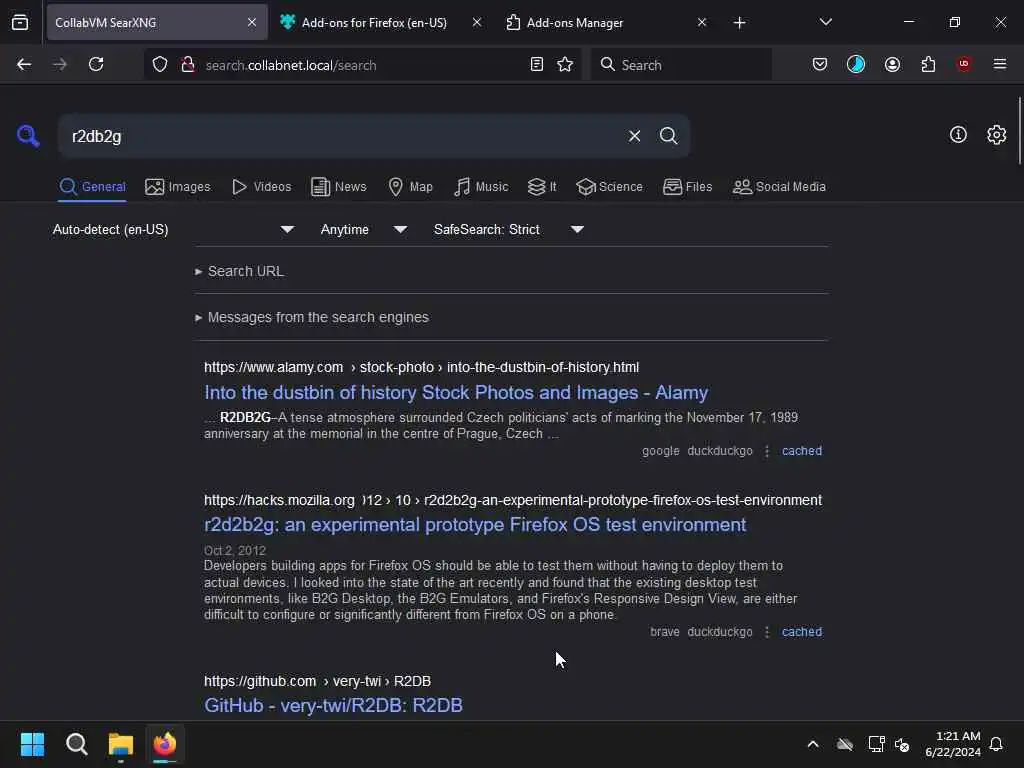The image size is (1024, 768).
Task: Open more options dots for Alamy result
Action: (x=767, y=451)
